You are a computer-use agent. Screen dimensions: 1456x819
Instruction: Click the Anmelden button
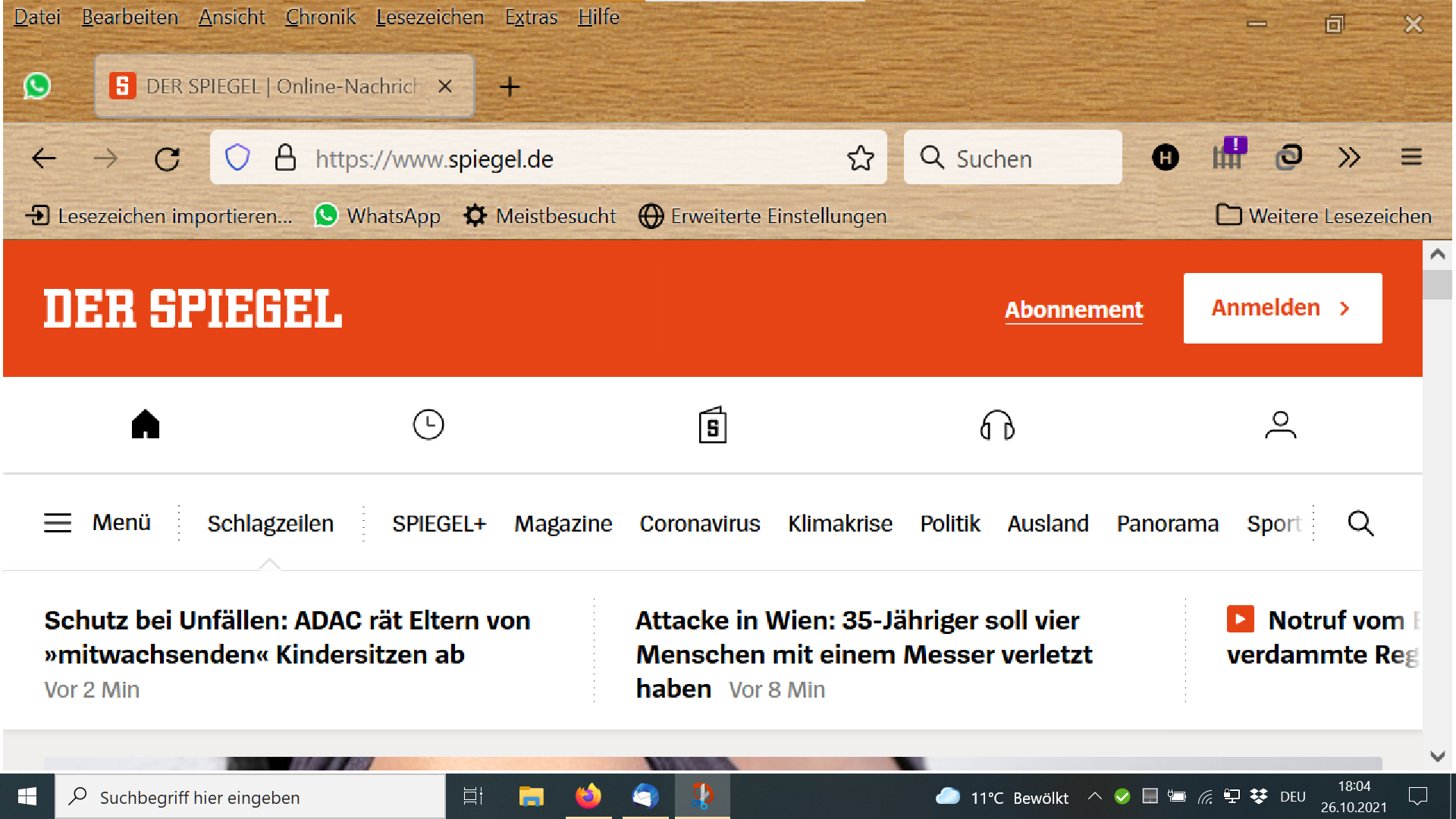(1282, 308)
